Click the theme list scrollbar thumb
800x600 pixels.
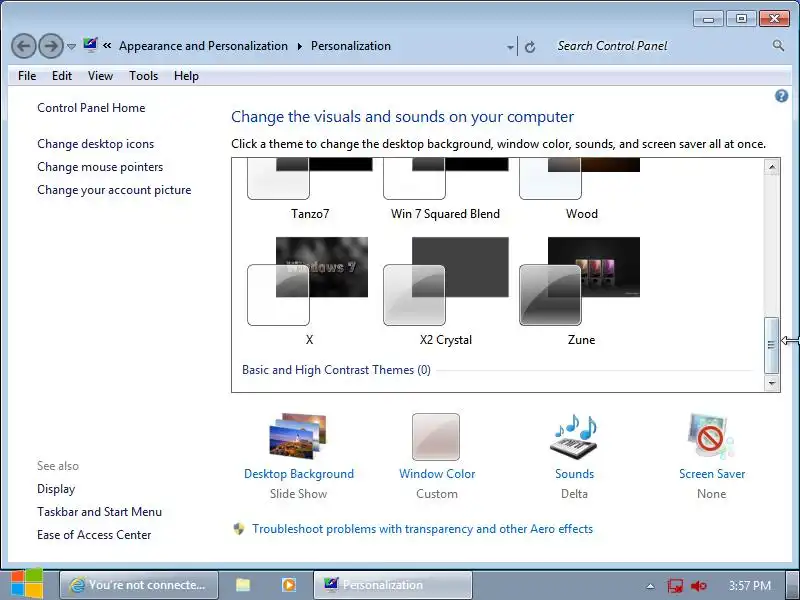(771, 345)
